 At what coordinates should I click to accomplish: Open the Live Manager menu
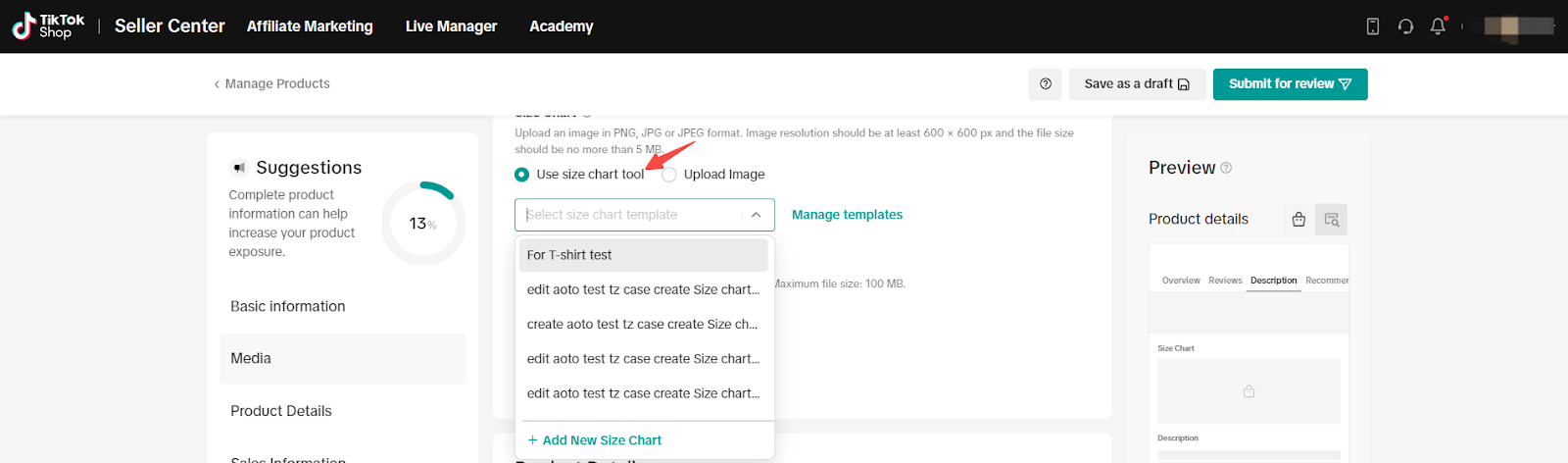point(451,26)
